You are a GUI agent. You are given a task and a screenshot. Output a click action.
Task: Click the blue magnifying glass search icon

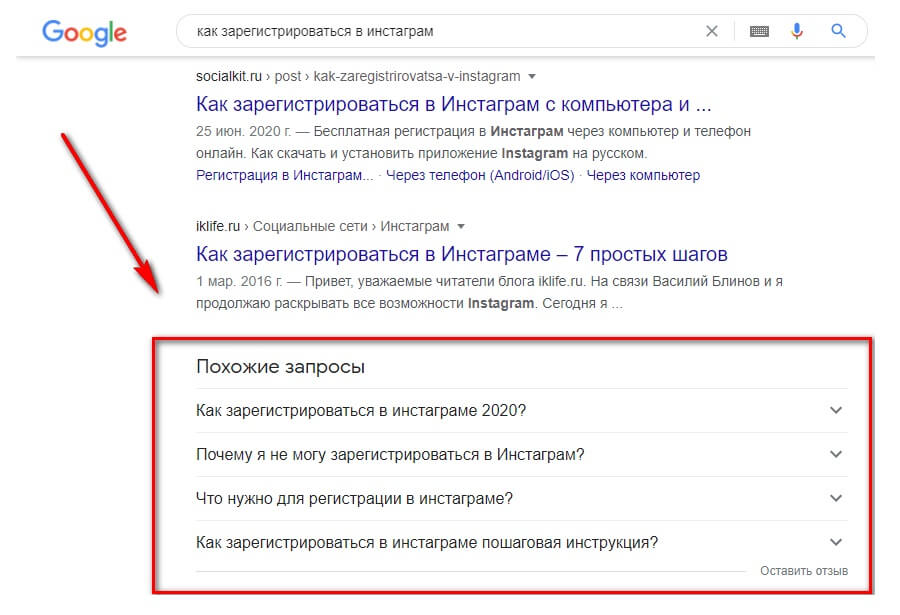coord(839,31)
